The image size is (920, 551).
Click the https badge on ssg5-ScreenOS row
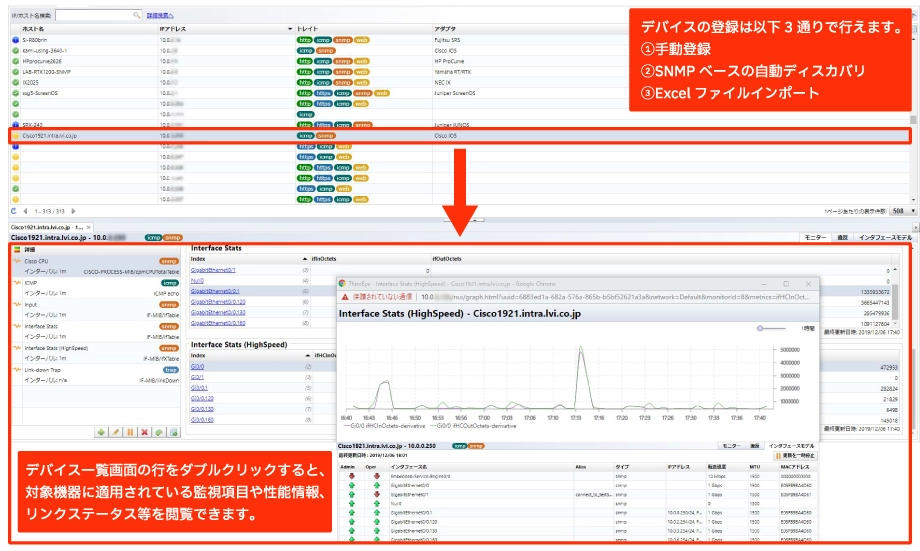tap(323, 93)
